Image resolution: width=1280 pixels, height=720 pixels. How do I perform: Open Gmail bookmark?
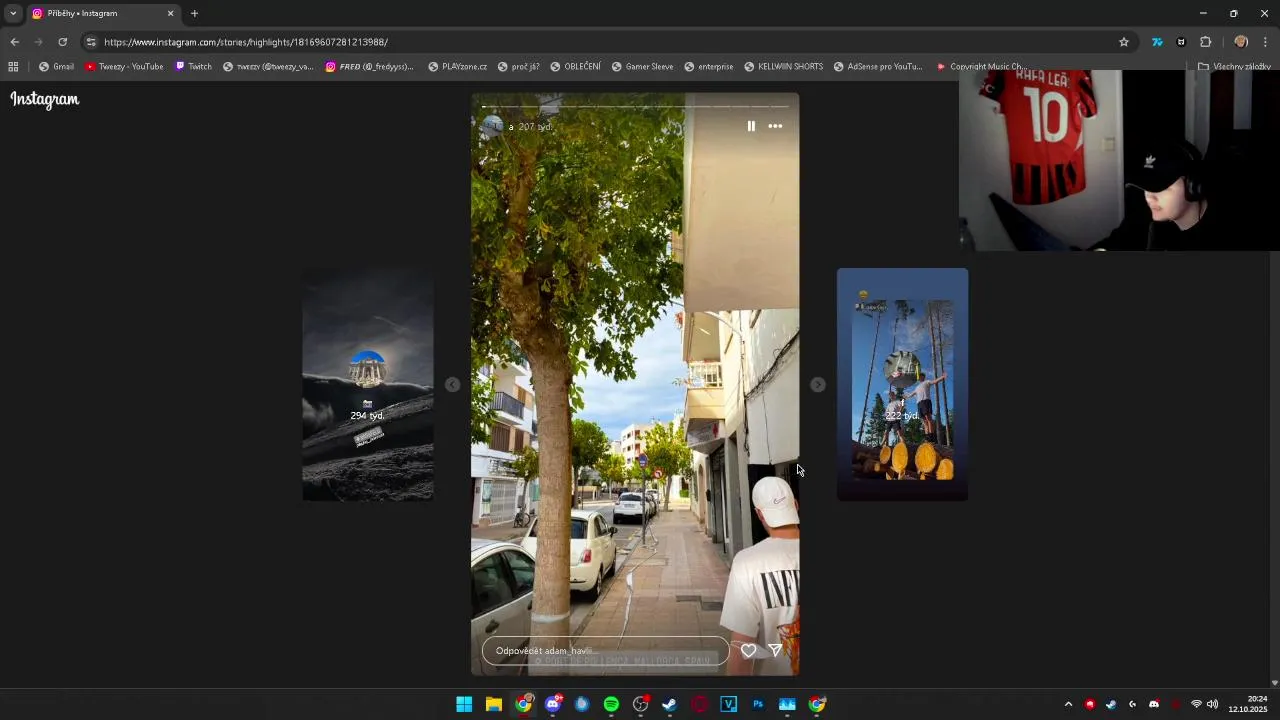coord(56,67)
